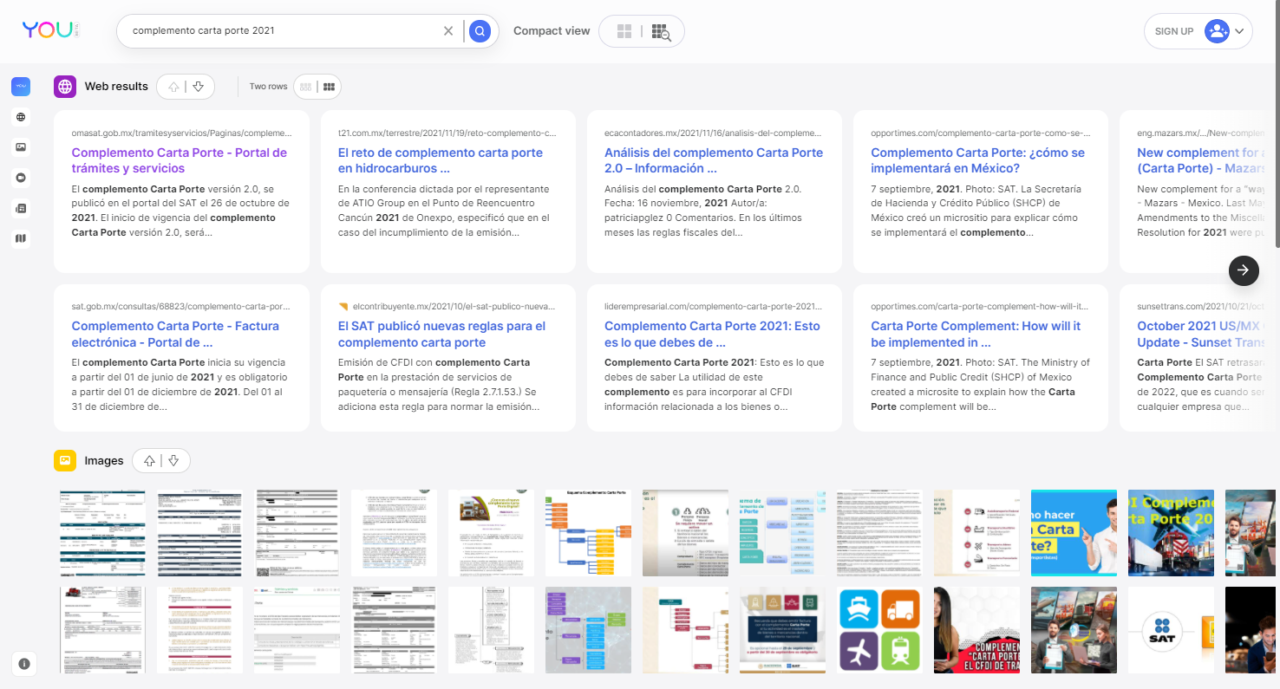
Task: Switch to the standard grid view in Compact view
Action: click(x=624, y=31)
